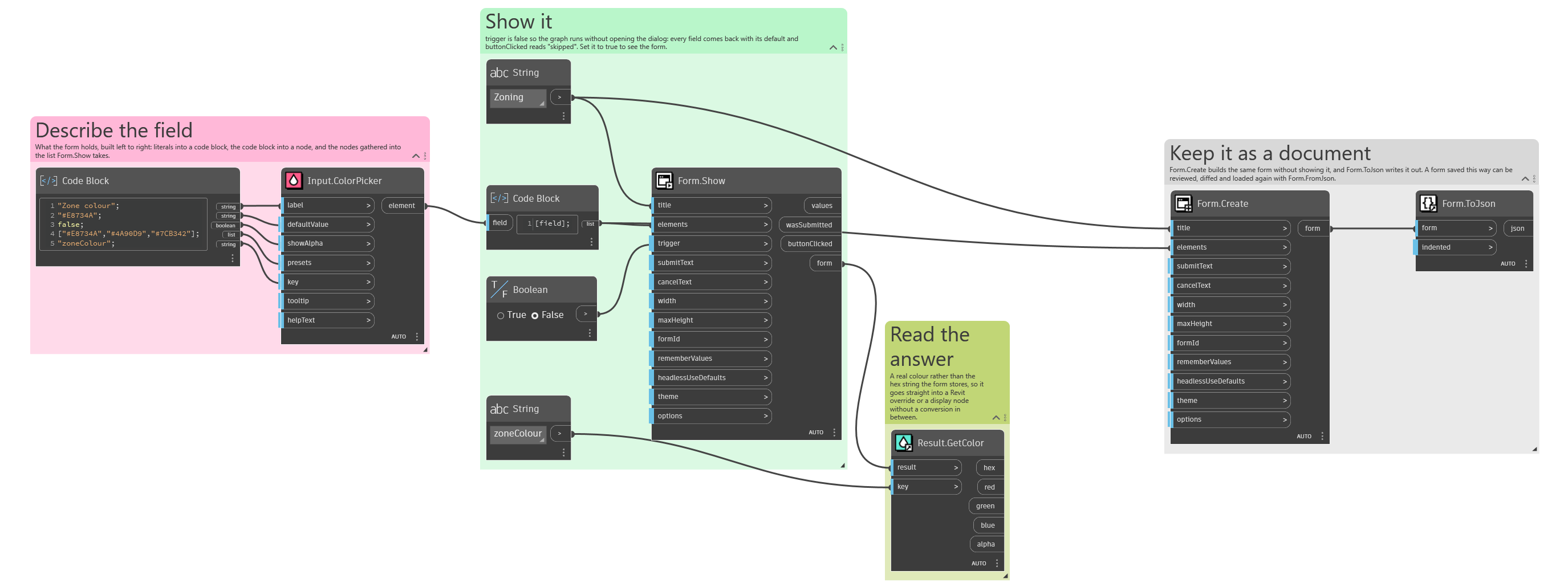Open the zoneColour String node options dots
The height and width of the screenshot is (587, 1568).
(564, 453)
